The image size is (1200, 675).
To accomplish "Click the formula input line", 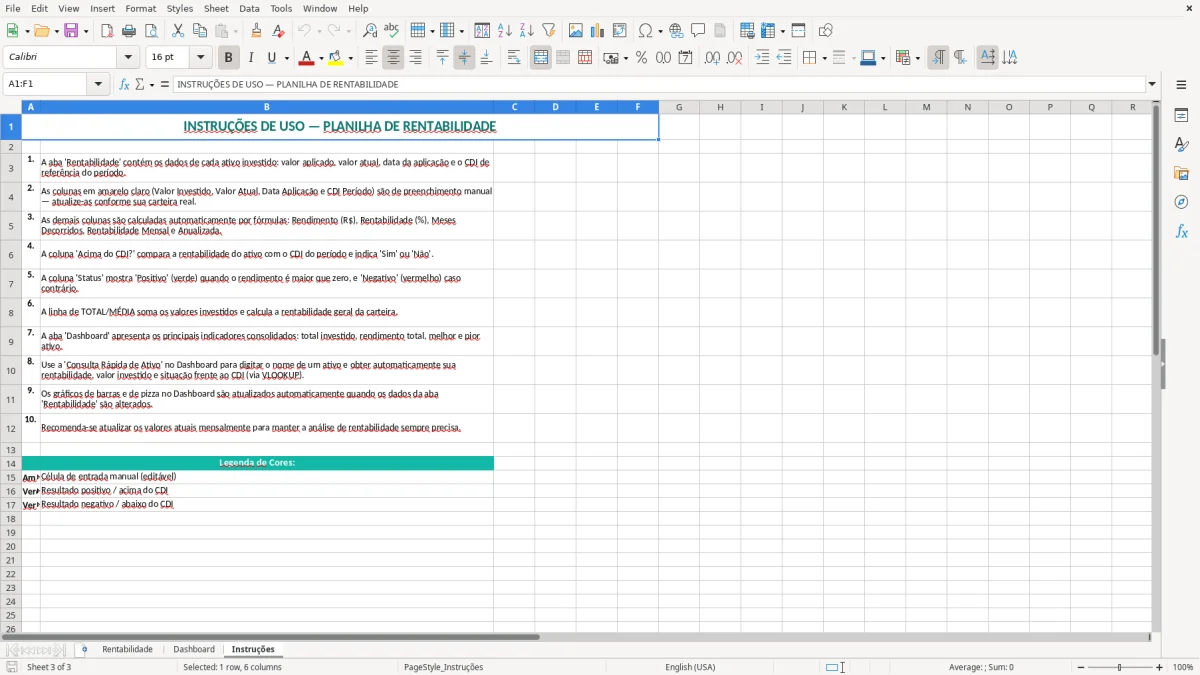I will (658, 84).
